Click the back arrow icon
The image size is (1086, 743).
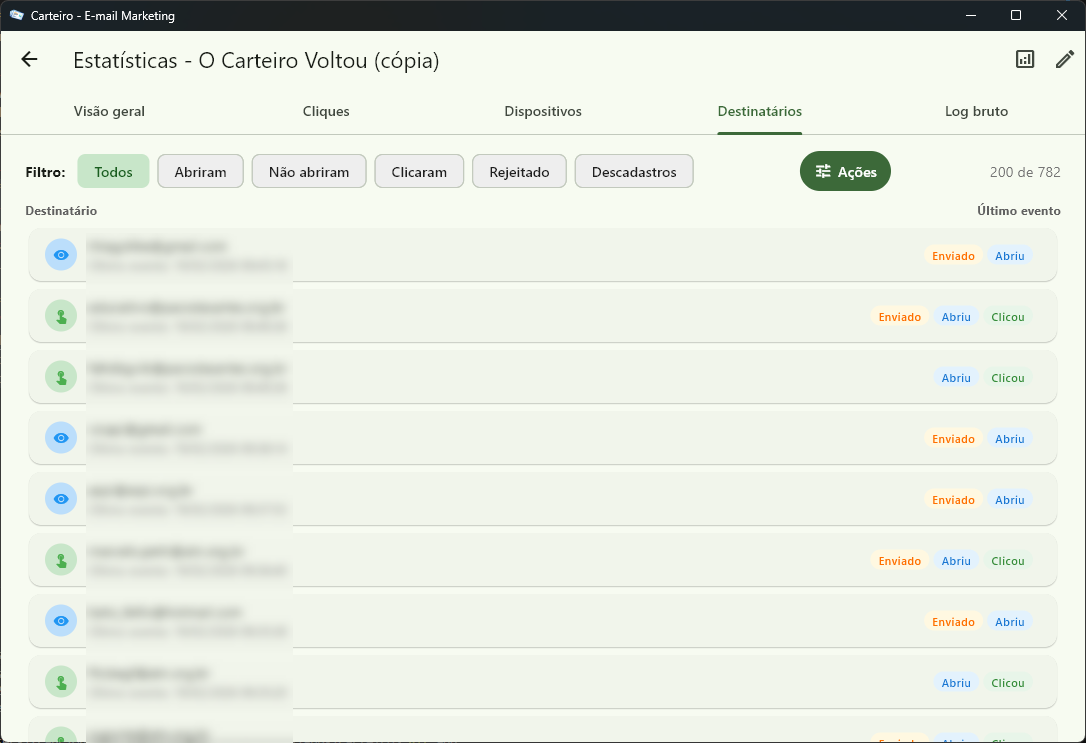[x=29, y=60]
